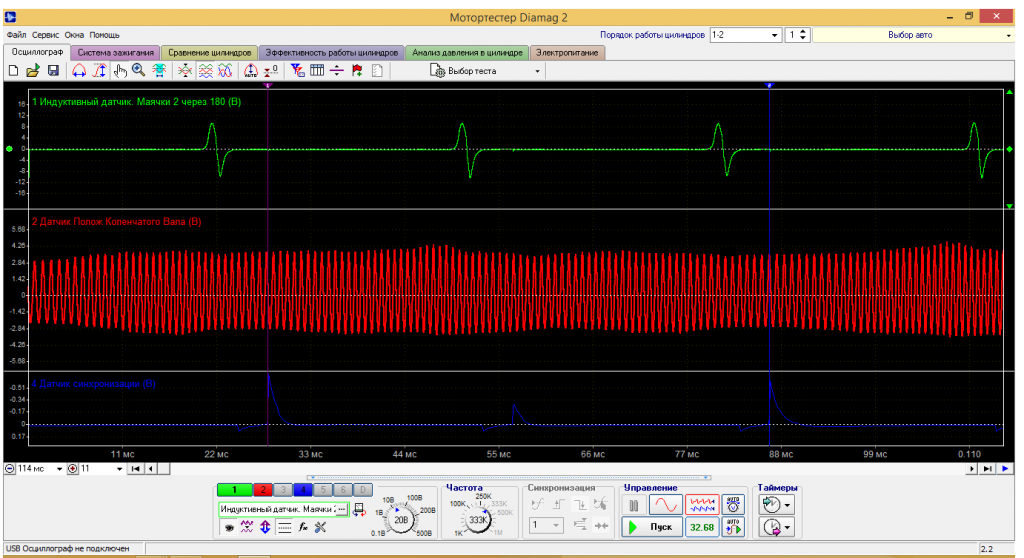Create a new oscillogram file
1024x558 pixels.
pos(13,71)
